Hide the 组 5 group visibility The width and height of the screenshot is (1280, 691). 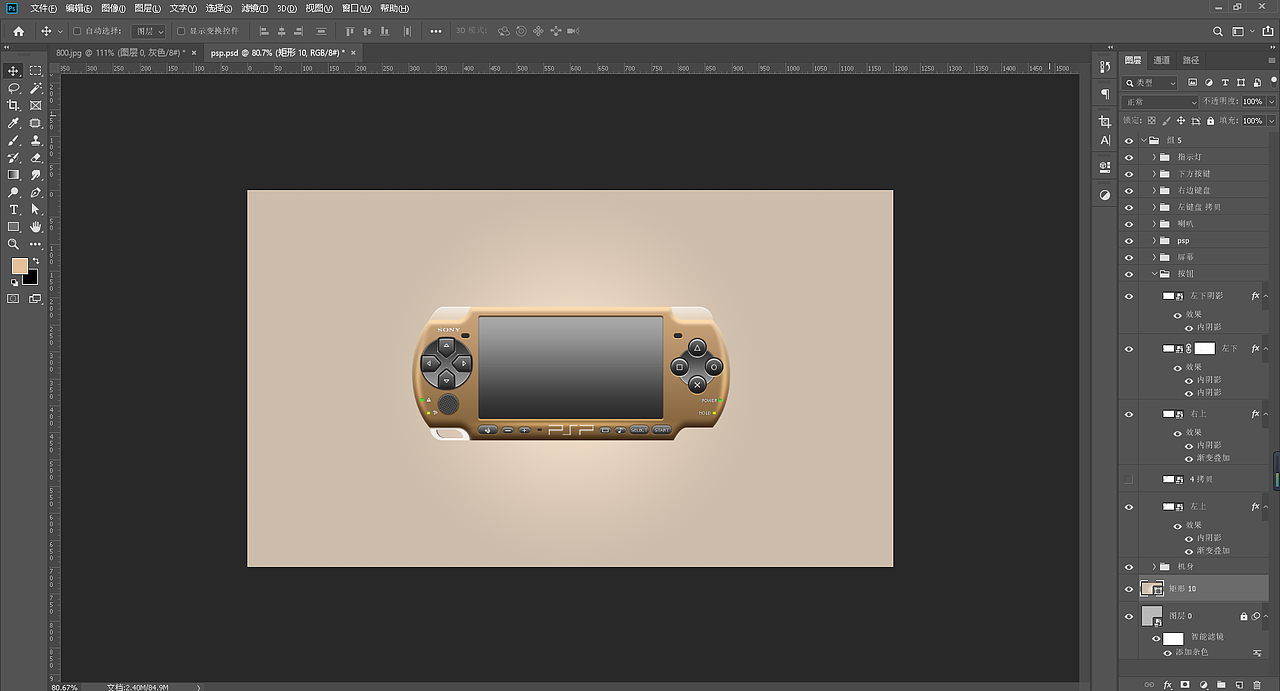click(1129, 141)
